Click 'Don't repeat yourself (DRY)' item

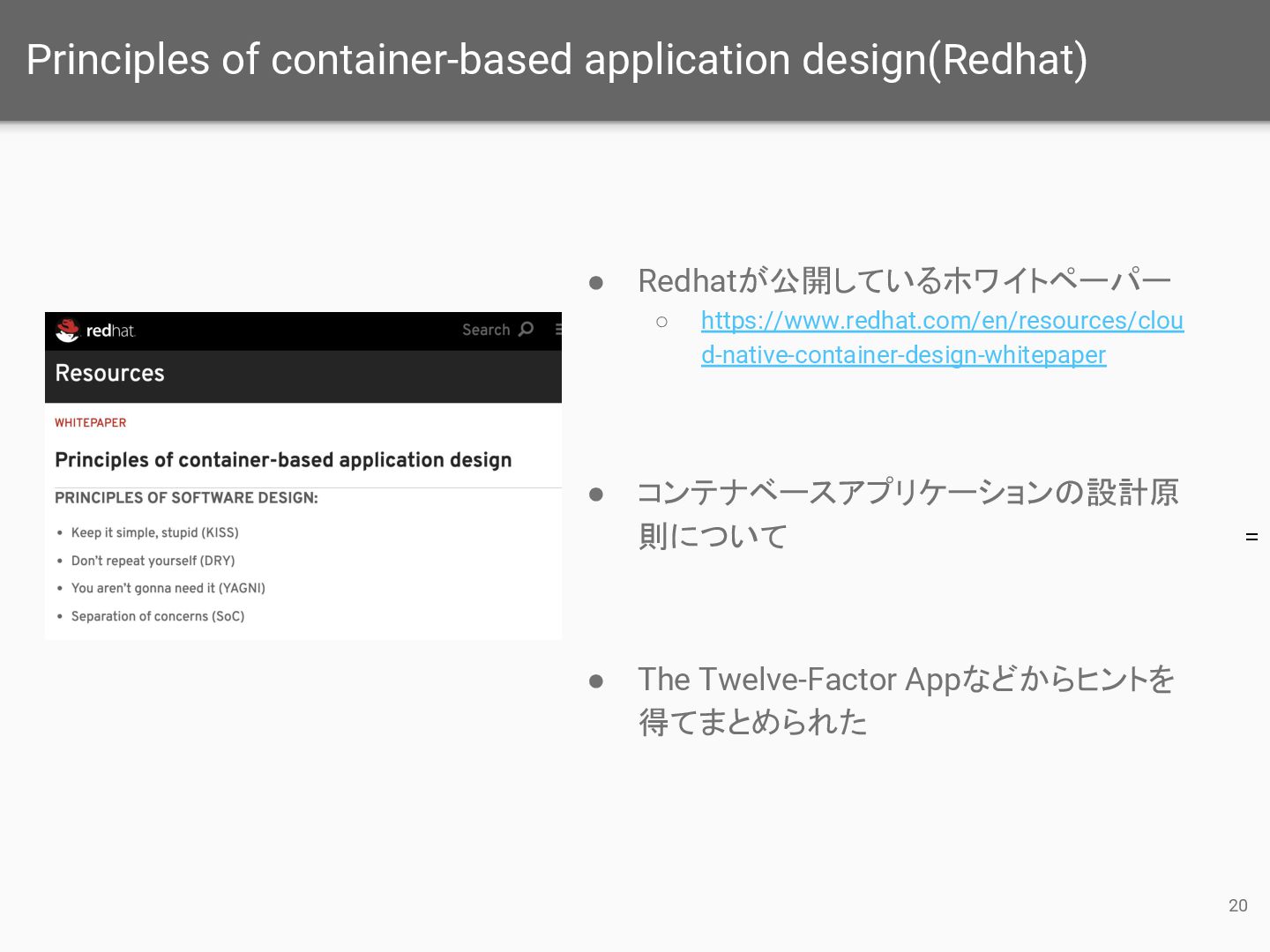[x=153, y=561]
